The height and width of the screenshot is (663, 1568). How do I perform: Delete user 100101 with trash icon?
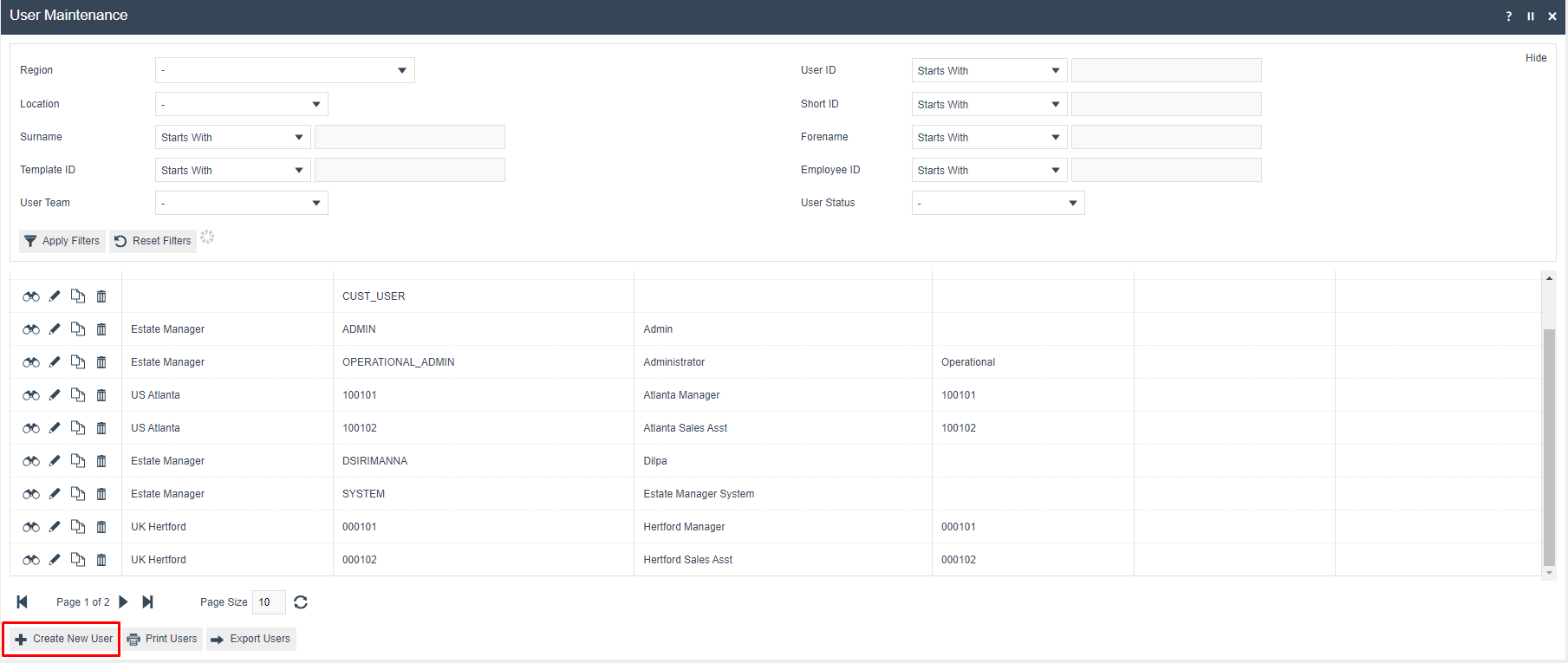pyautogui.click(x=101, y=395)
